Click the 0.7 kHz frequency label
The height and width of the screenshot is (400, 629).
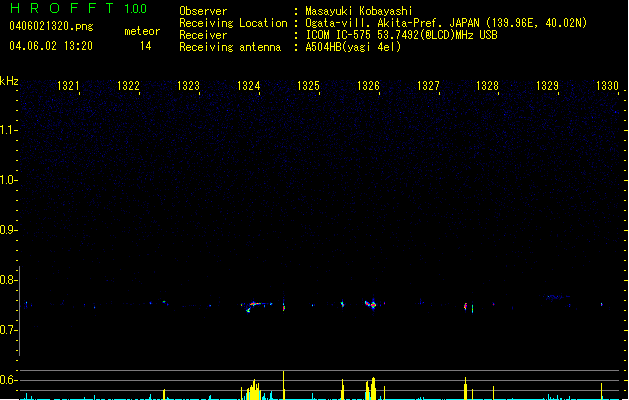[x=8, y=330]
